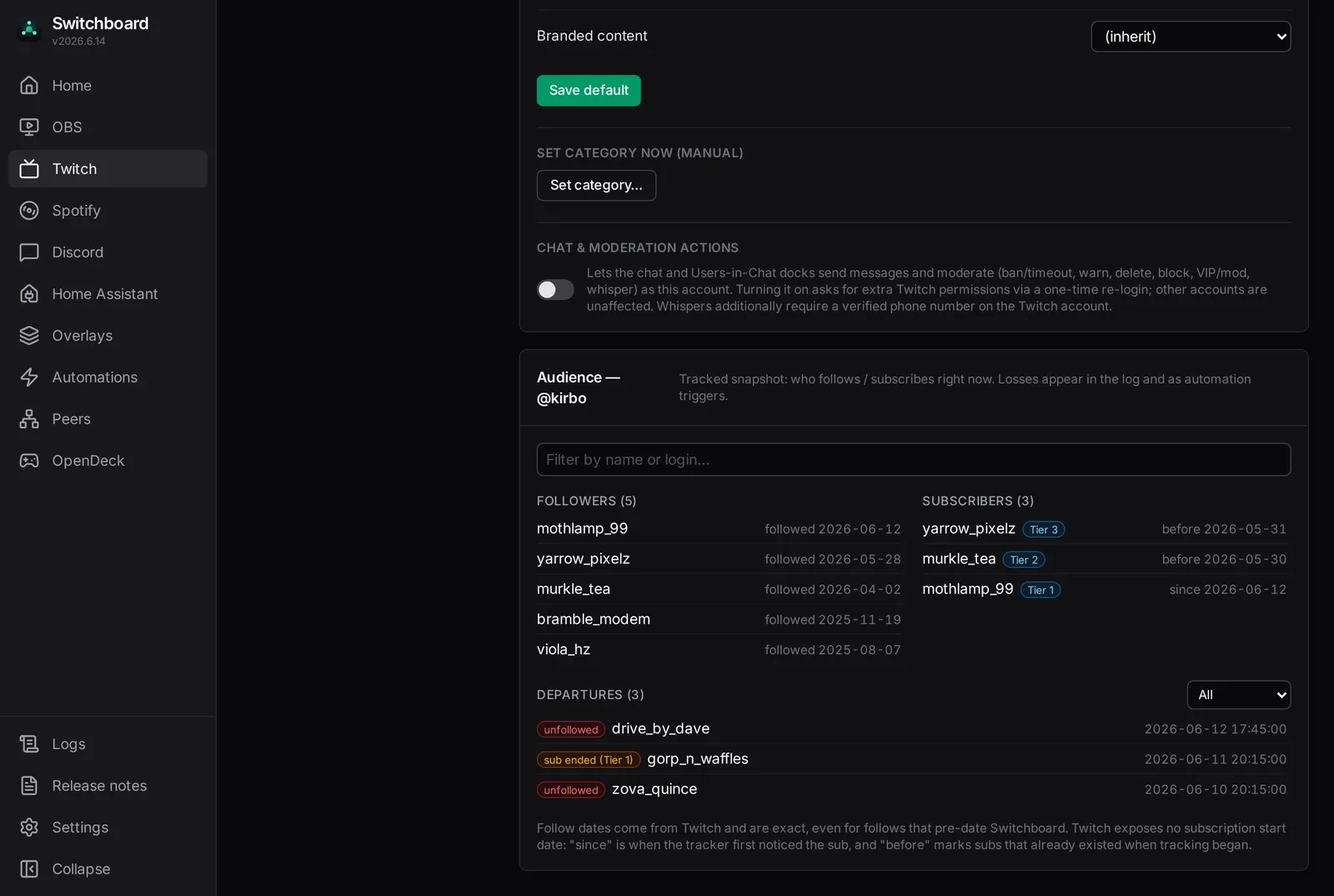Select follower yarrow_pixelz row
Image resolution: width=1334 pixels, height=896 pixels.
[x=719, y=558]
